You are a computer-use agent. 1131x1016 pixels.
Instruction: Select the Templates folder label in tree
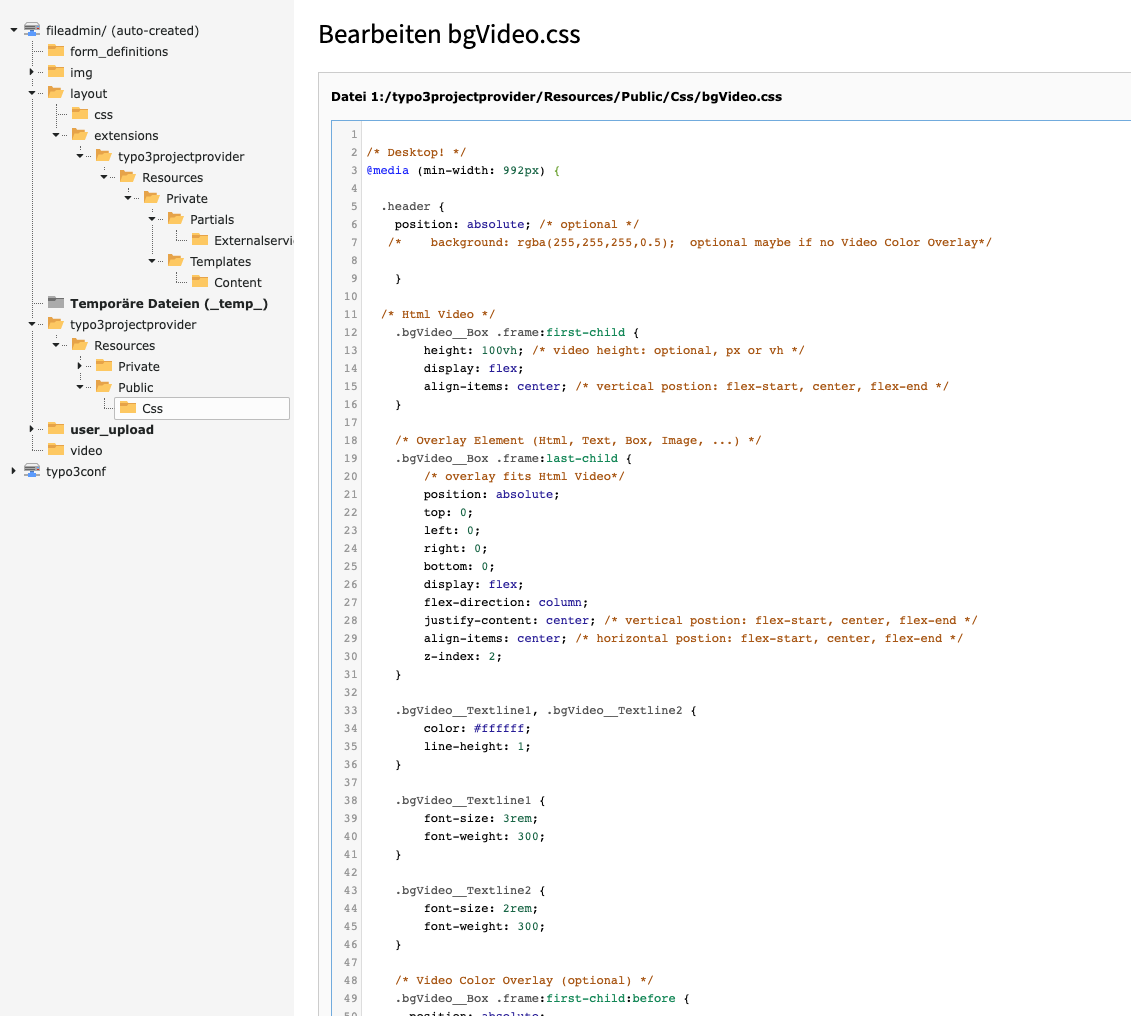tap(220, 261)
